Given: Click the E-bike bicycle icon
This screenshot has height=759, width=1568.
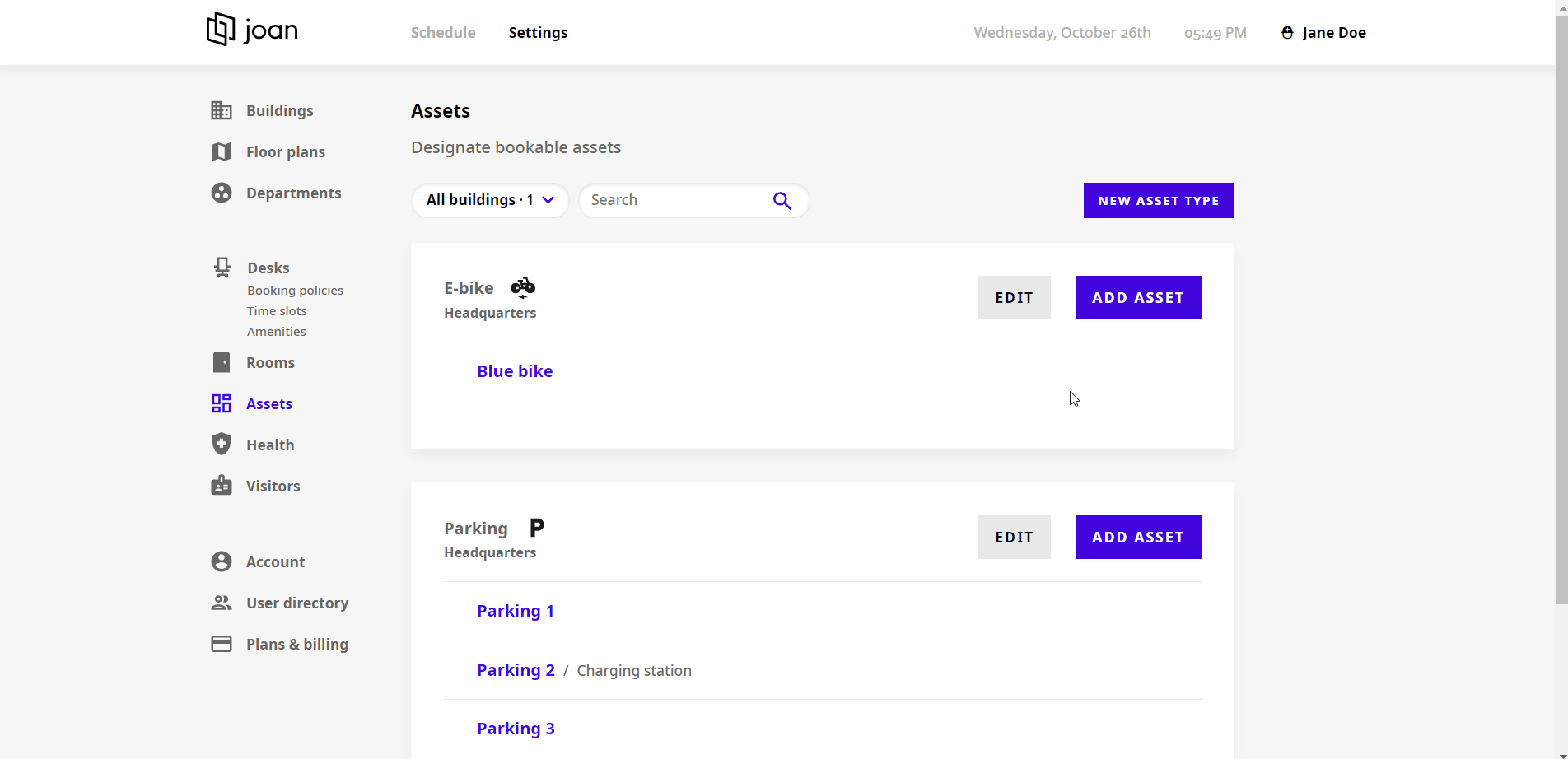Looking at the screenshot, I should pos(523,287).
